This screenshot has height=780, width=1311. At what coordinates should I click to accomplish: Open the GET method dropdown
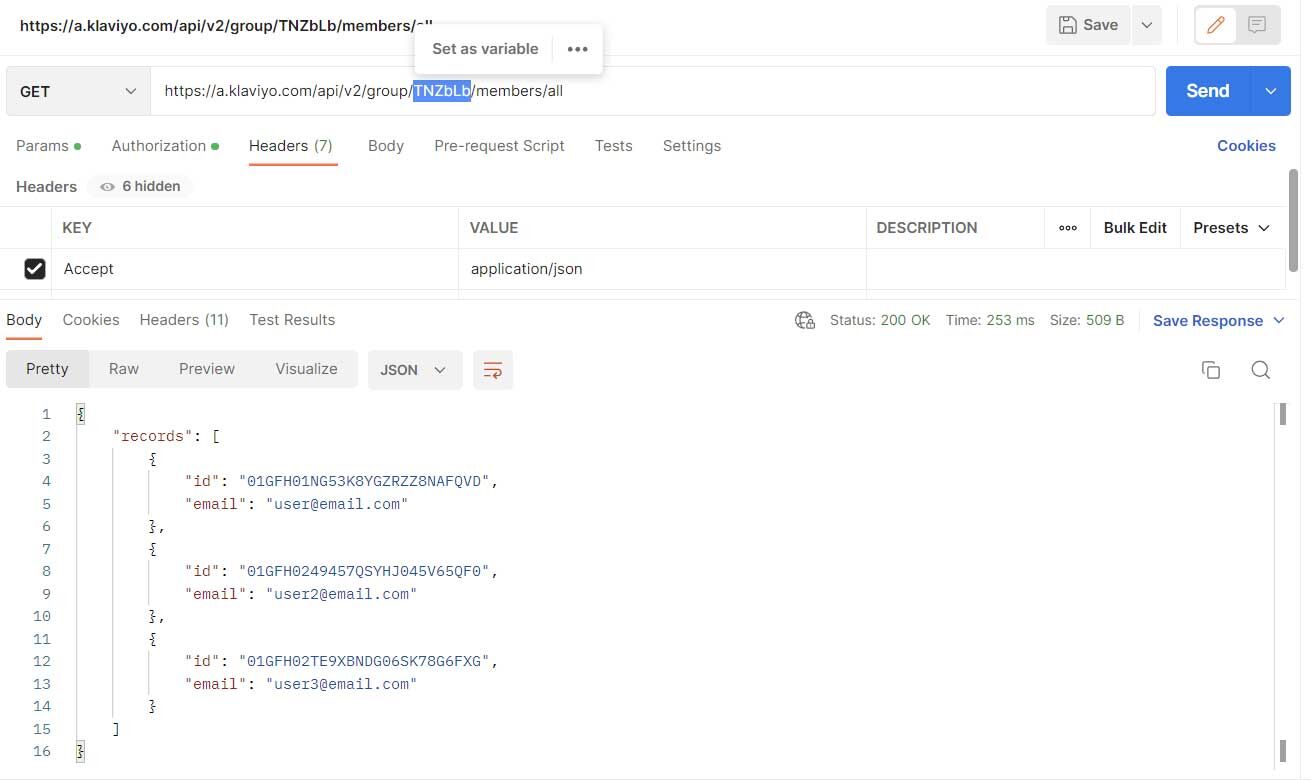point(78,91)
